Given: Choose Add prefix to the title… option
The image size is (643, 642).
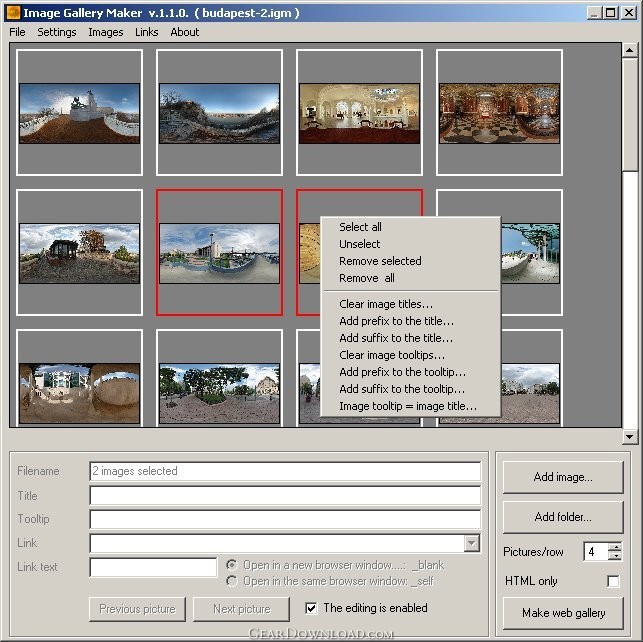Looking at the screenshot, I should coord(397,321).
